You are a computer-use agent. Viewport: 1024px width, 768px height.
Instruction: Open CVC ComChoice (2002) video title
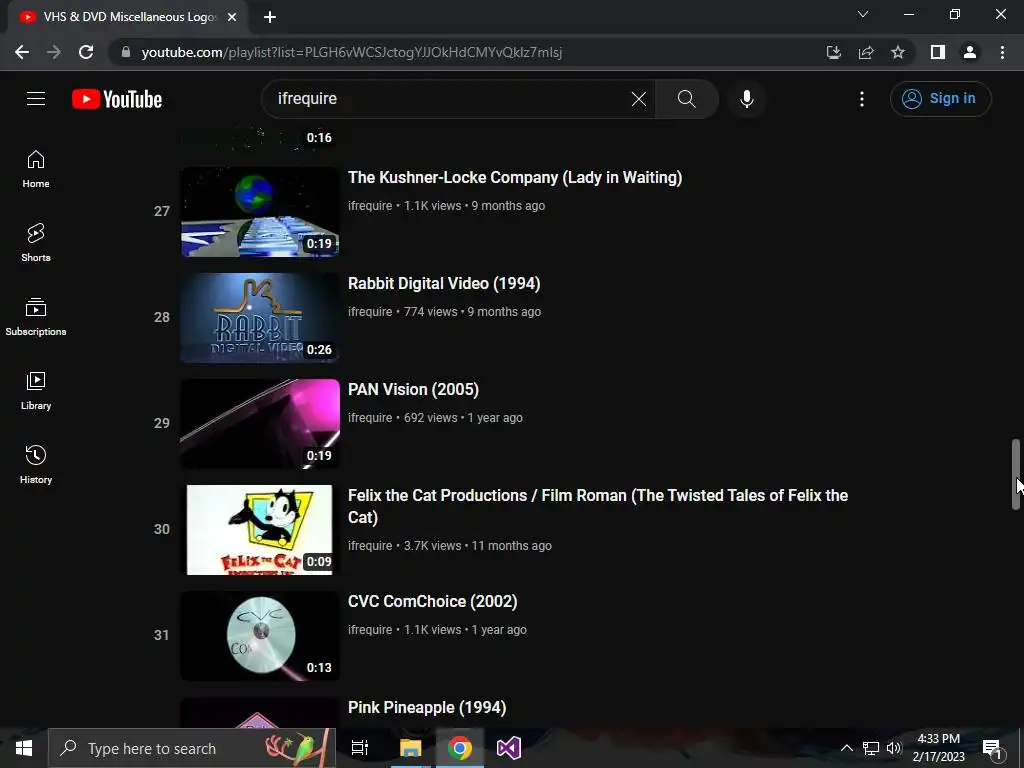pos(432,601)
